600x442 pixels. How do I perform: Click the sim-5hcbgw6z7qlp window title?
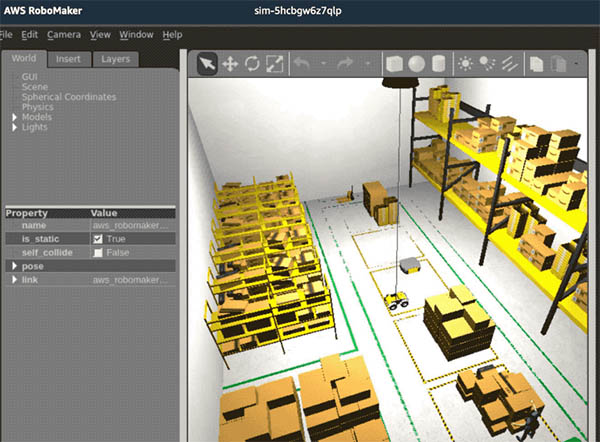pos(298,11)
